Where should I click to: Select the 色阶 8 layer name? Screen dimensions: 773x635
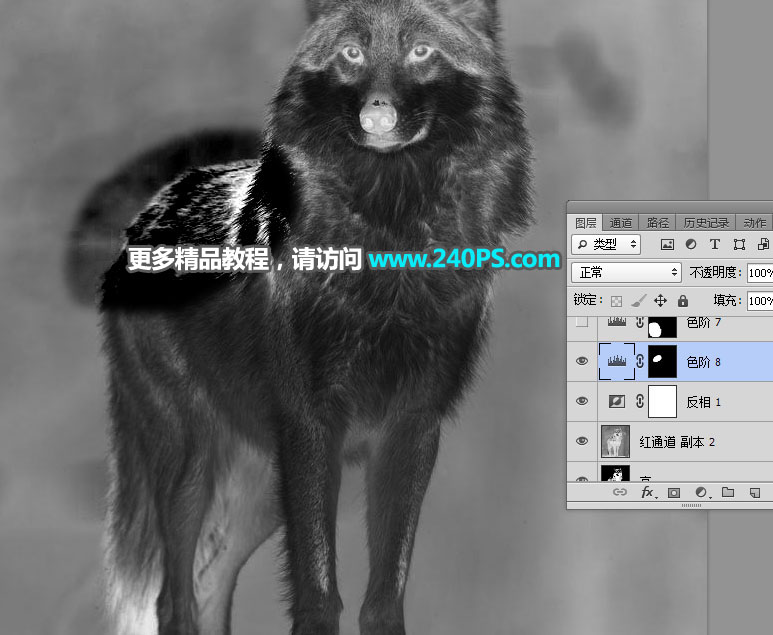(703, 362)
